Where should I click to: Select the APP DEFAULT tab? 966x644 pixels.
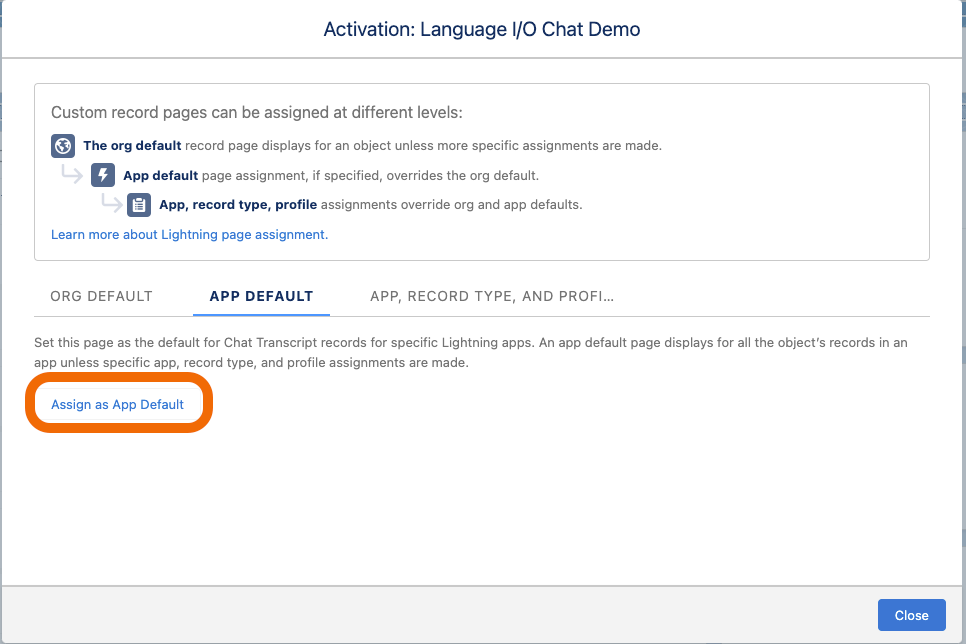tap(261, 296)
